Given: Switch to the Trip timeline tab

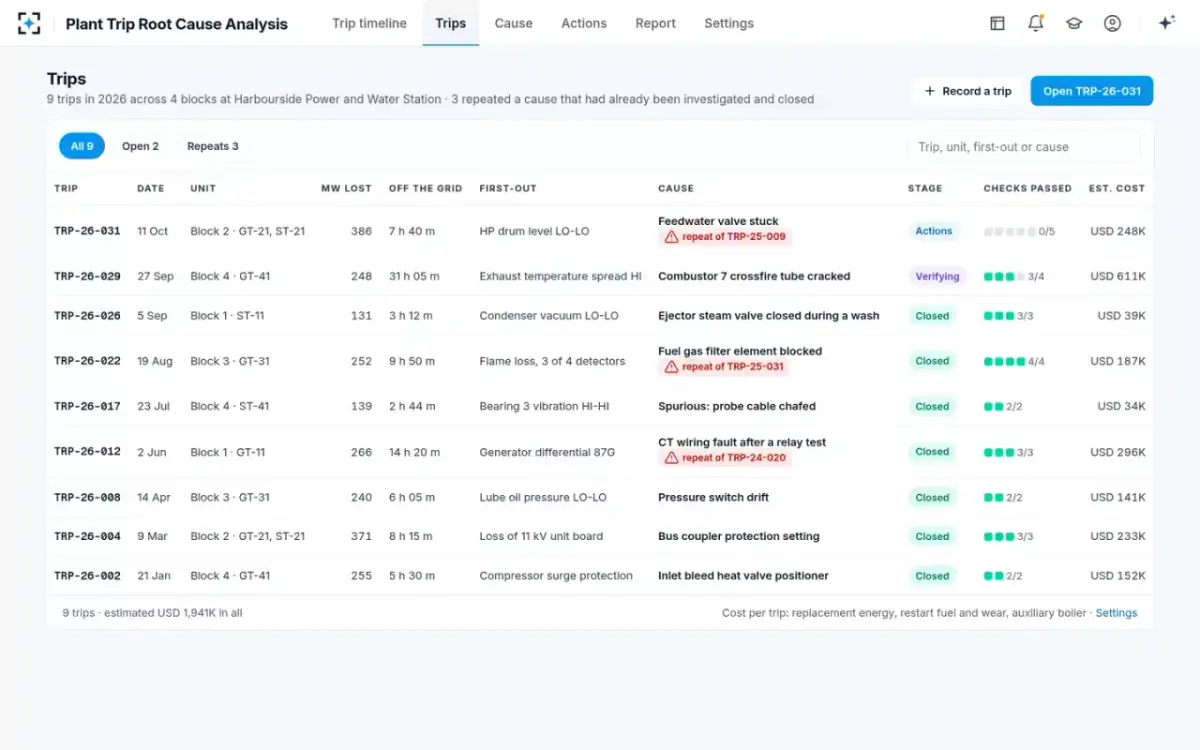Looking at the screenshot, I should point(369,23).
